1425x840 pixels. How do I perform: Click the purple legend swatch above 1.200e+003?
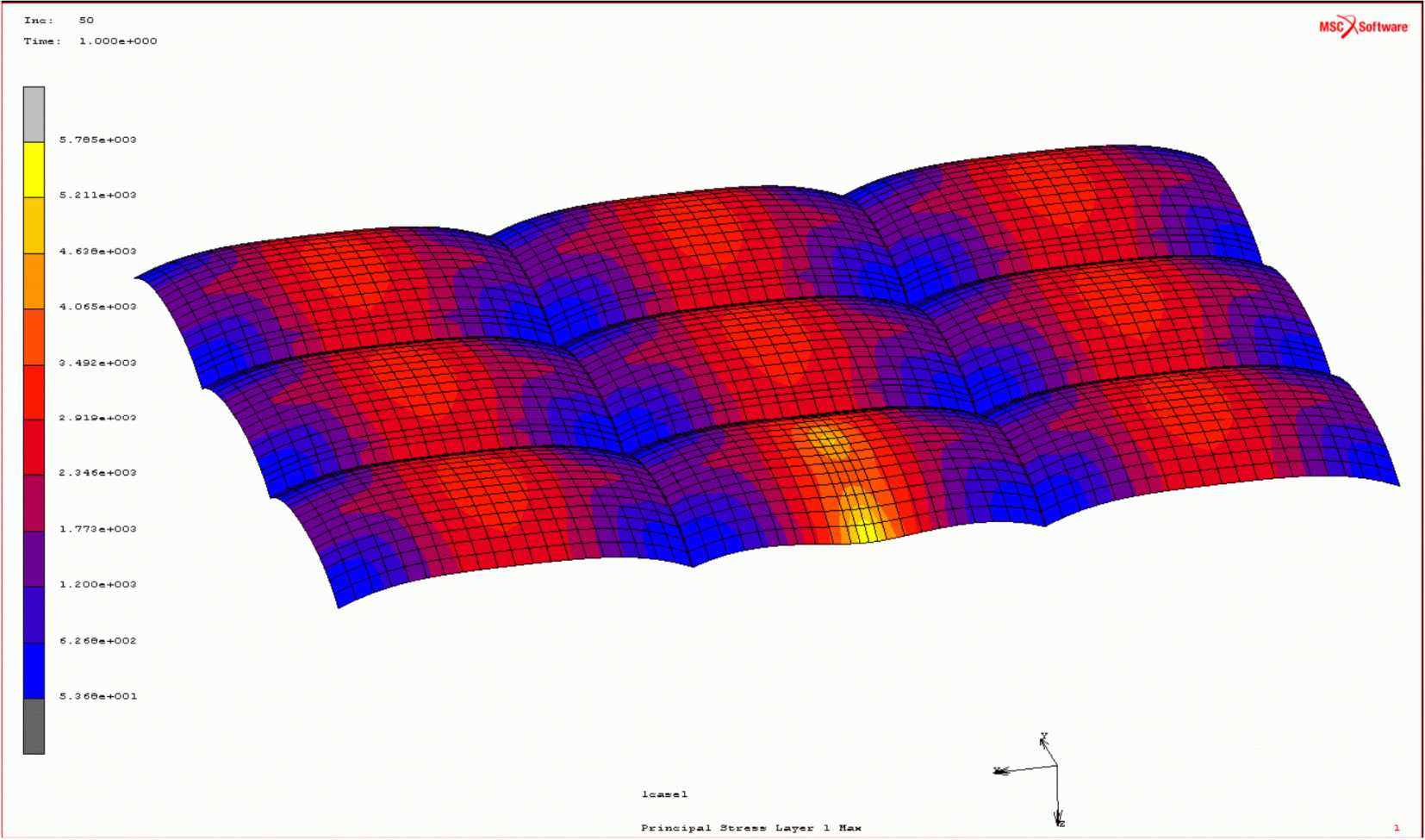coord(34,558)
